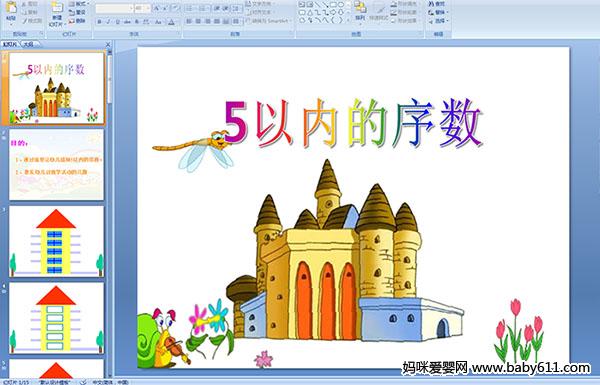Click the Find button in editing group
600x385 pixels.
437,4
